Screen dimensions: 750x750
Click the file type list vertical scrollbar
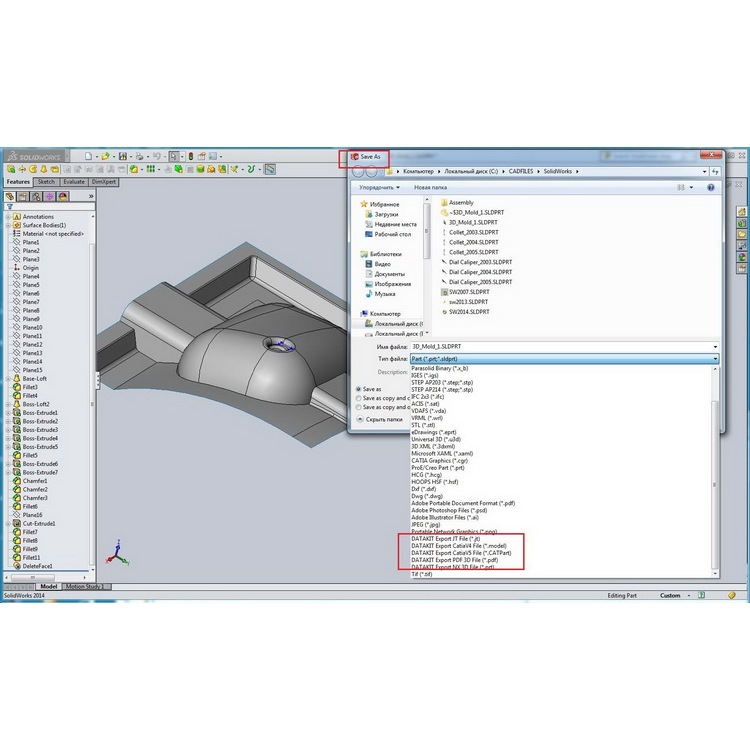715,471
